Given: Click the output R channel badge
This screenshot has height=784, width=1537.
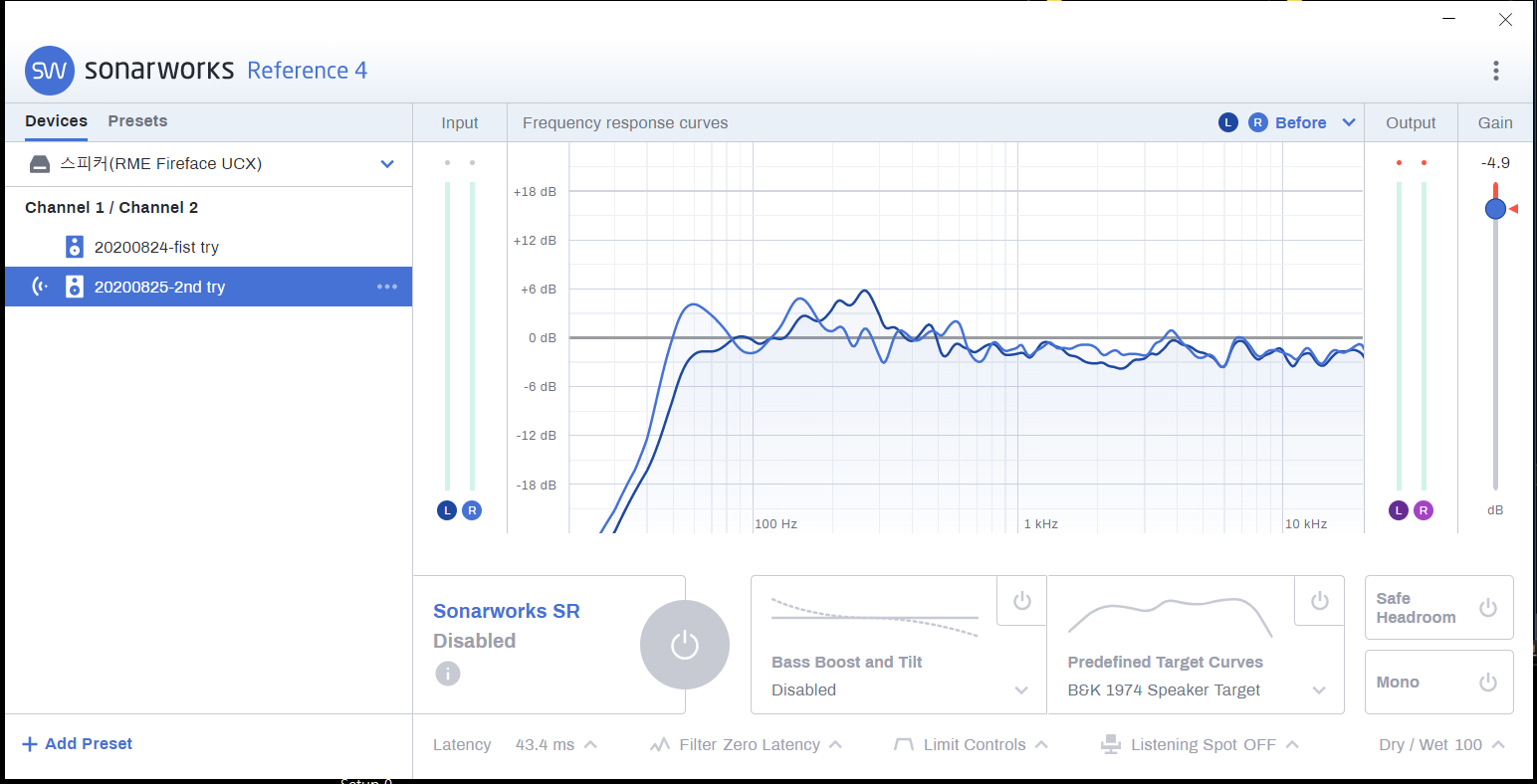Looking at the screenshot, I should tap(1424, 510).
